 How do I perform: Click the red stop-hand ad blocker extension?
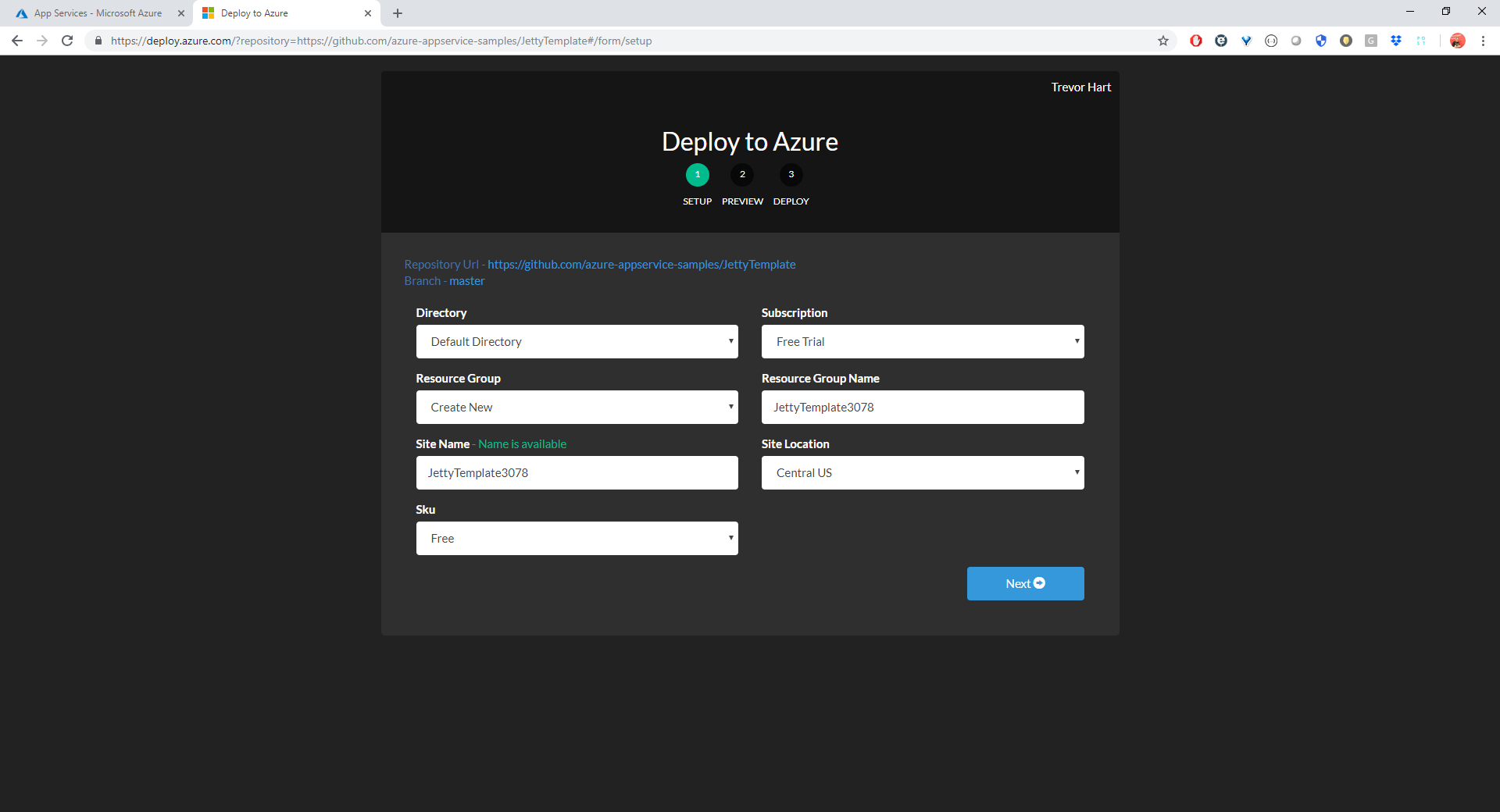tap(1196, 41)
